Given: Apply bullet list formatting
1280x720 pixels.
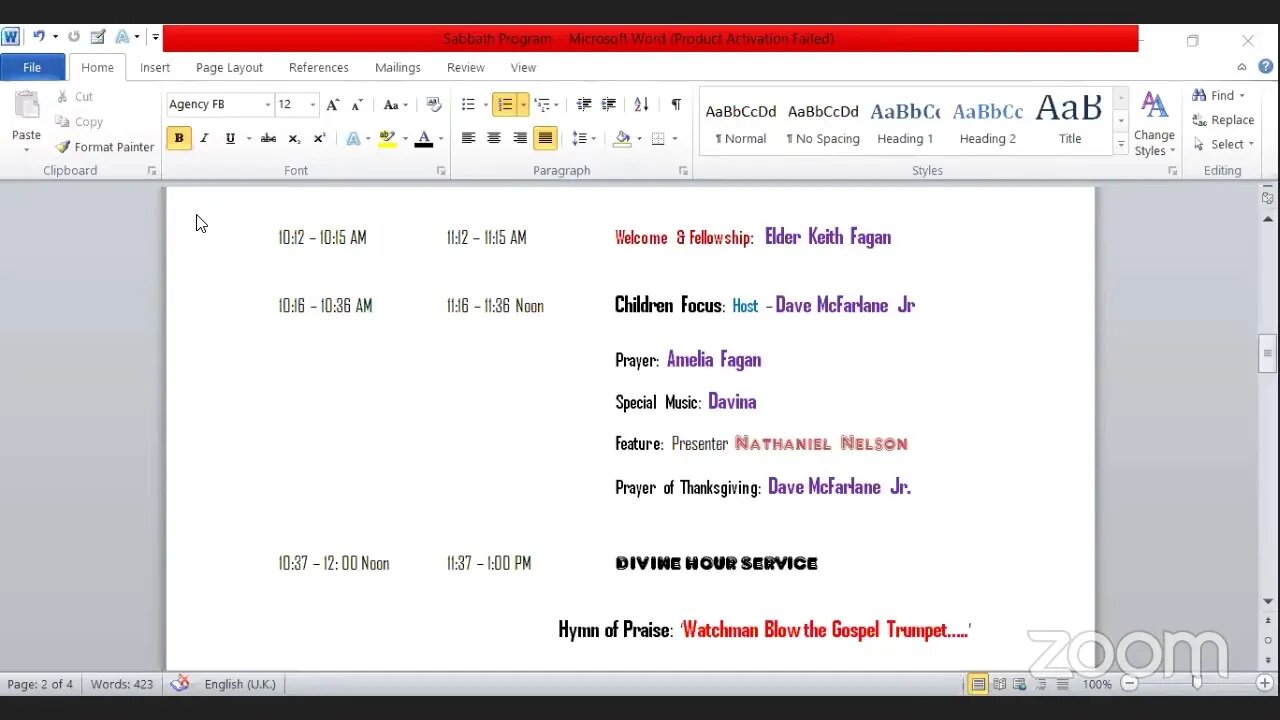Looking at the screenshot, I should point(468,105).
